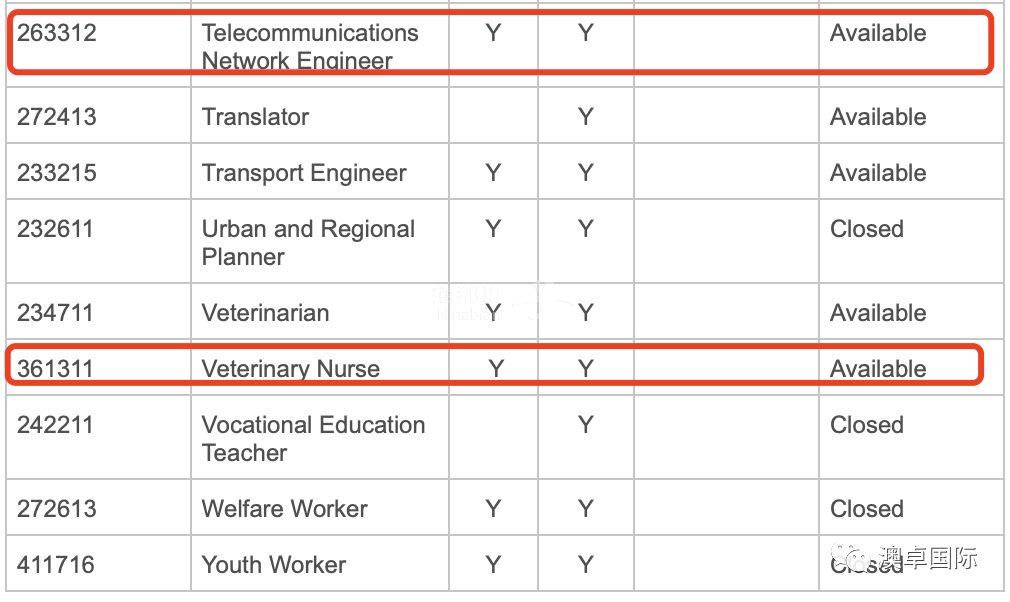Select the Translator row name
Viewport: 1010px width, 602px height.
255,117
